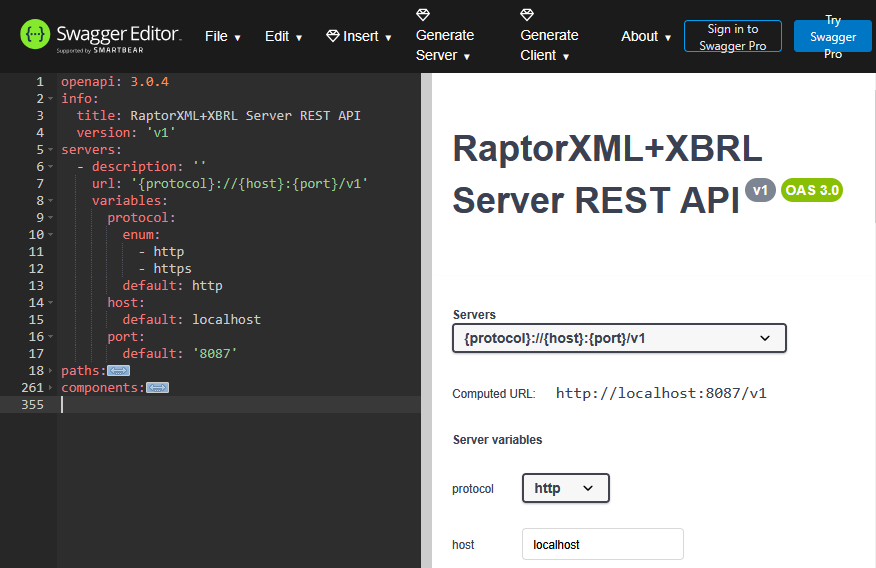Click the folded paths placeholder icon
The height and width of the screenshot is (568, 876).
pos(118,371)
